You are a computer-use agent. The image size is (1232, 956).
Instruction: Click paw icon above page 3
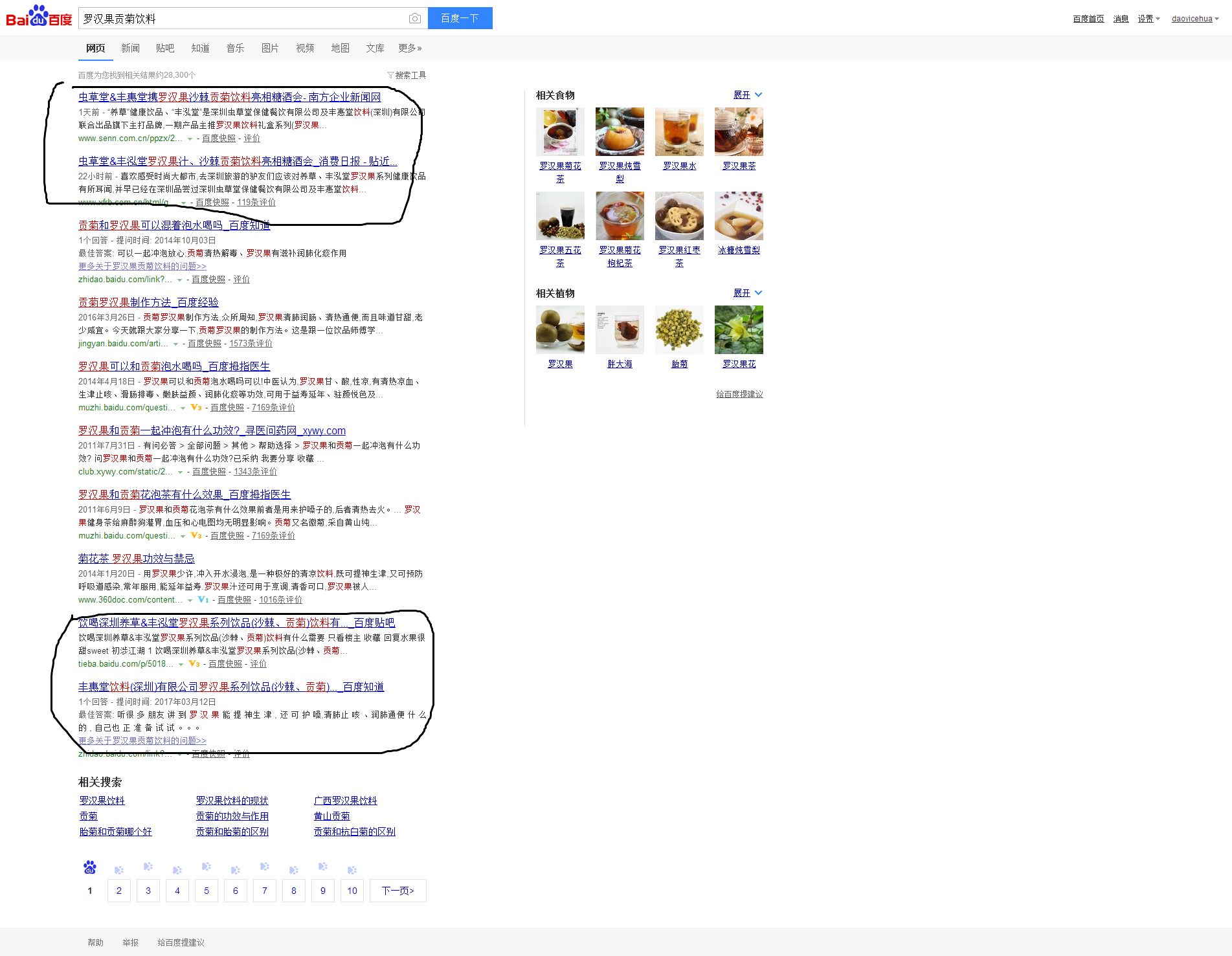pos(148,867)
